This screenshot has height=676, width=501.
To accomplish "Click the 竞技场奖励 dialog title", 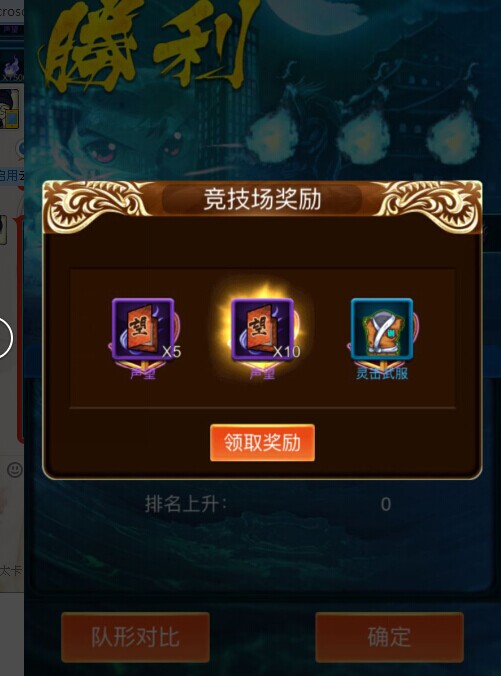I will tap(262, 199).
